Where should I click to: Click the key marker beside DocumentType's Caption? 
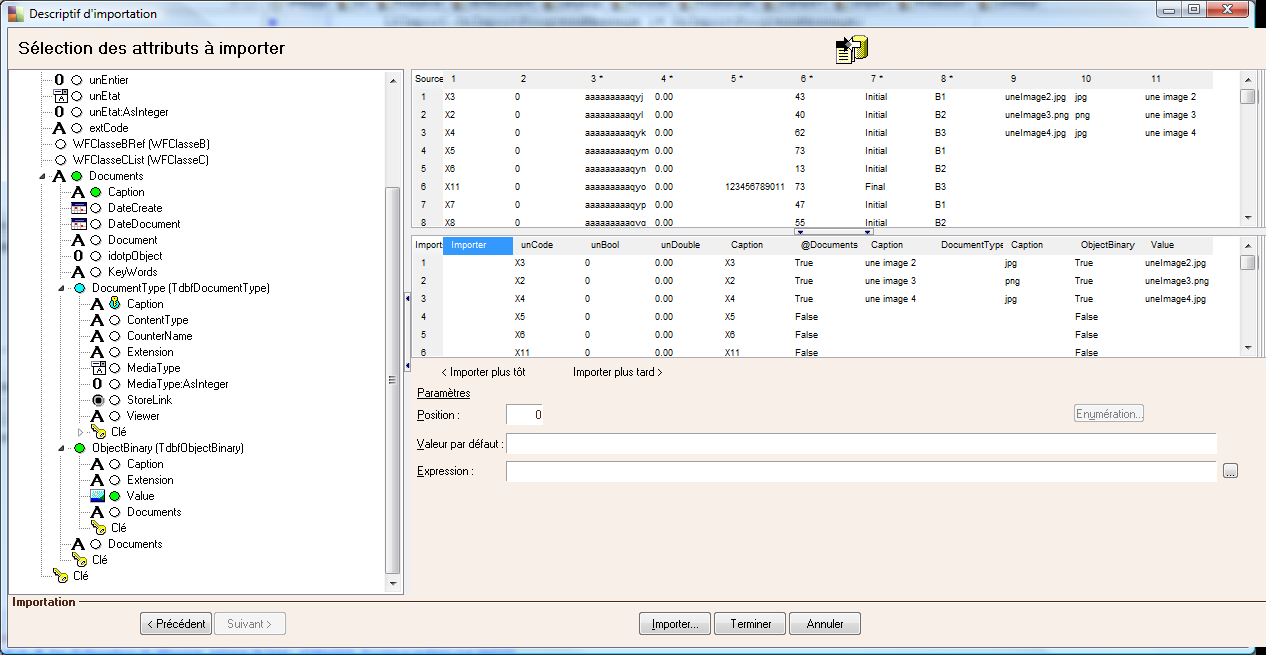pyautogui.click(x=115, y=304)
